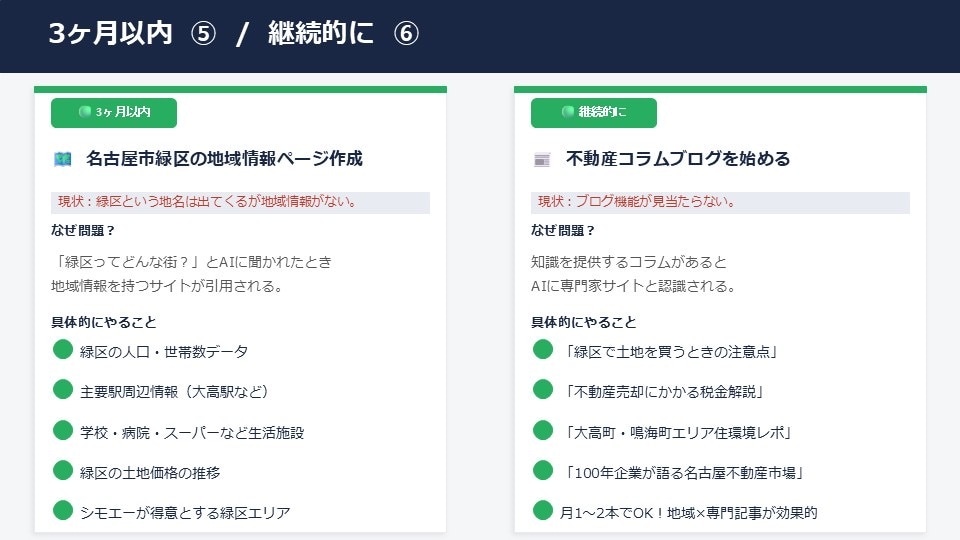This screenshot has height=540, width=960.
Task: Click the slide title 3ヶ月以内 ⑤ / 継続的に ⑥
Action: pos(234,34)
